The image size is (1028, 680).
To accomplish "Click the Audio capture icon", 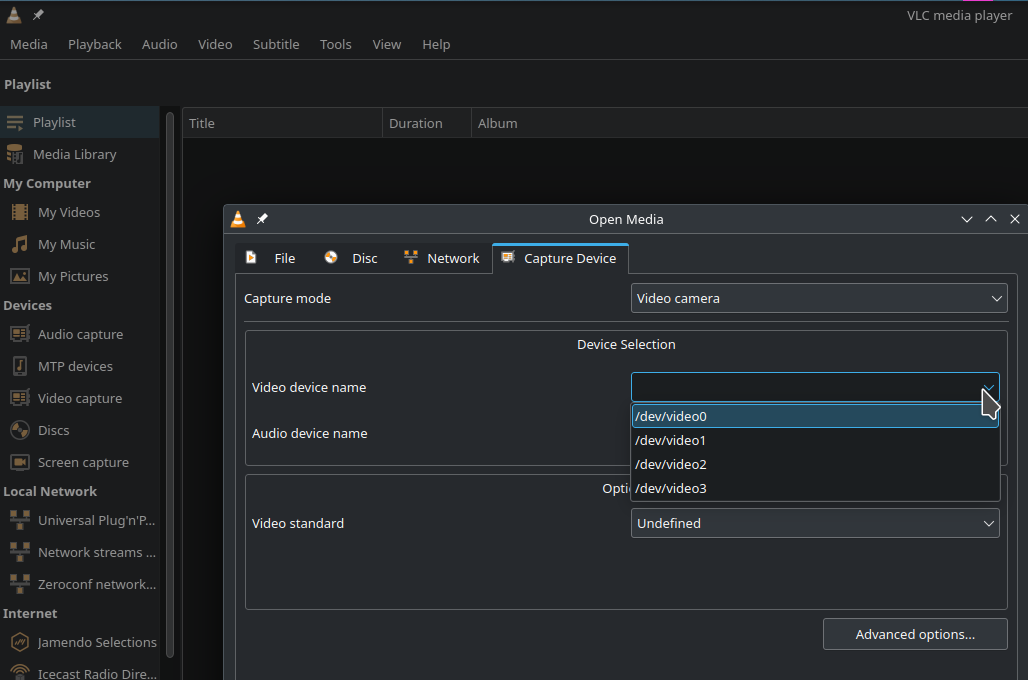I will pos(20,334).
